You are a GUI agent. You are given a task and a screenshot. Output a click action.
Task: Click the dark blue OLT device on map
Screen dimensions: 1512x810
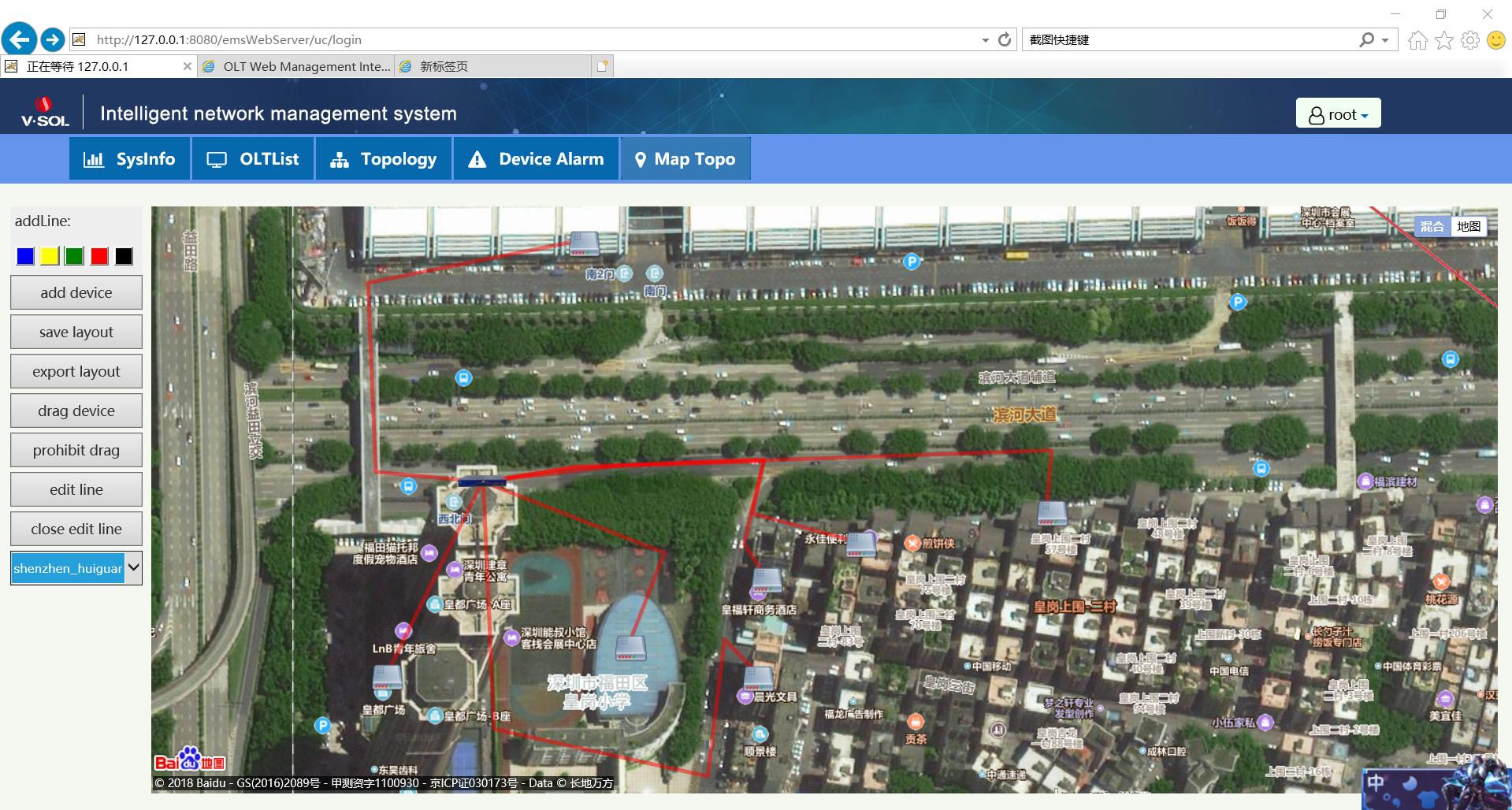click(481, 482)
